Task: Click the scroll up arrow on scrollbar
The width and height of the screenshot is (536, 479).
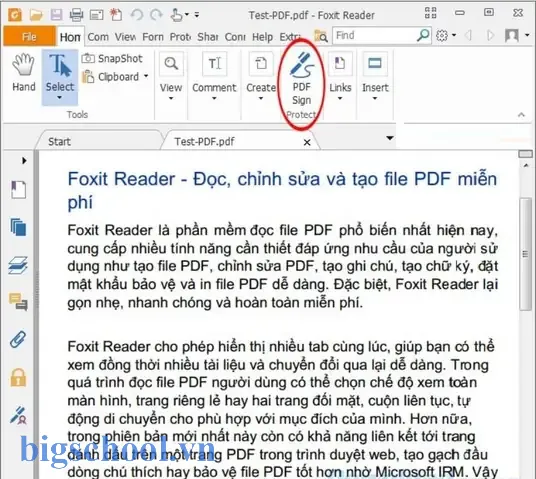Action: [526, 165]
